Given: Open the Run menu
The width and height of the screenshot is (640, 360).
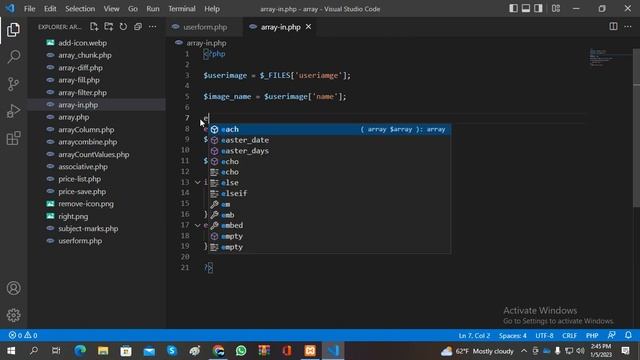Looking at the screenshot, I should [153, 9].
